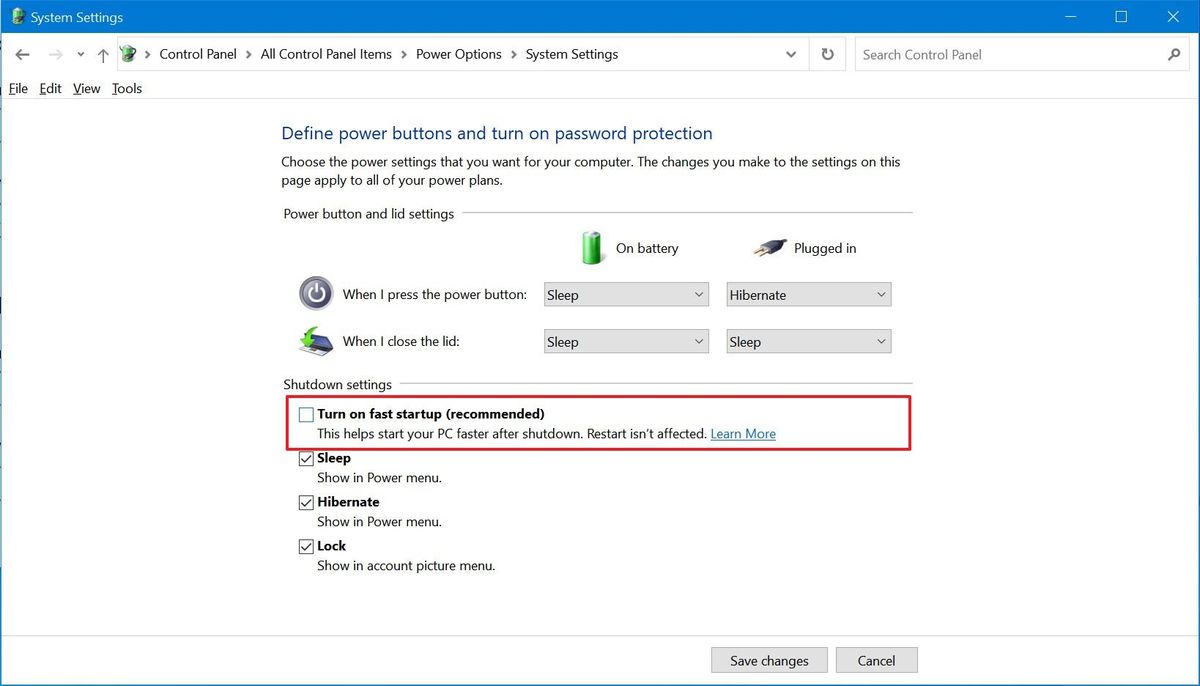Open the View menu
This screenshot has width=1200, height=686.
click(x=86, y=88)
